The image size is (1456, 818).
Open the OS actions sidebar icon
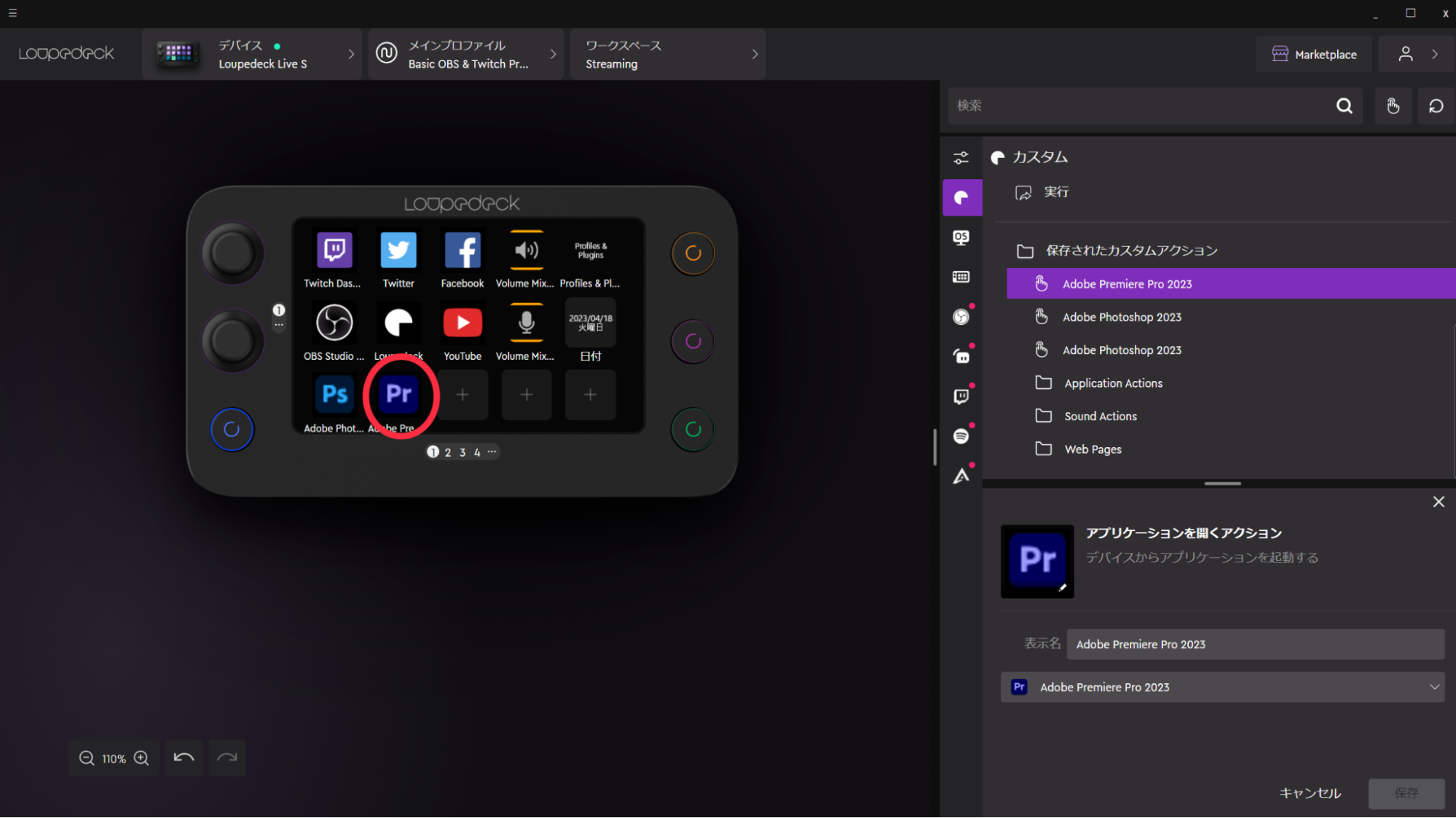pyautogui.click(x=961, y=237)
